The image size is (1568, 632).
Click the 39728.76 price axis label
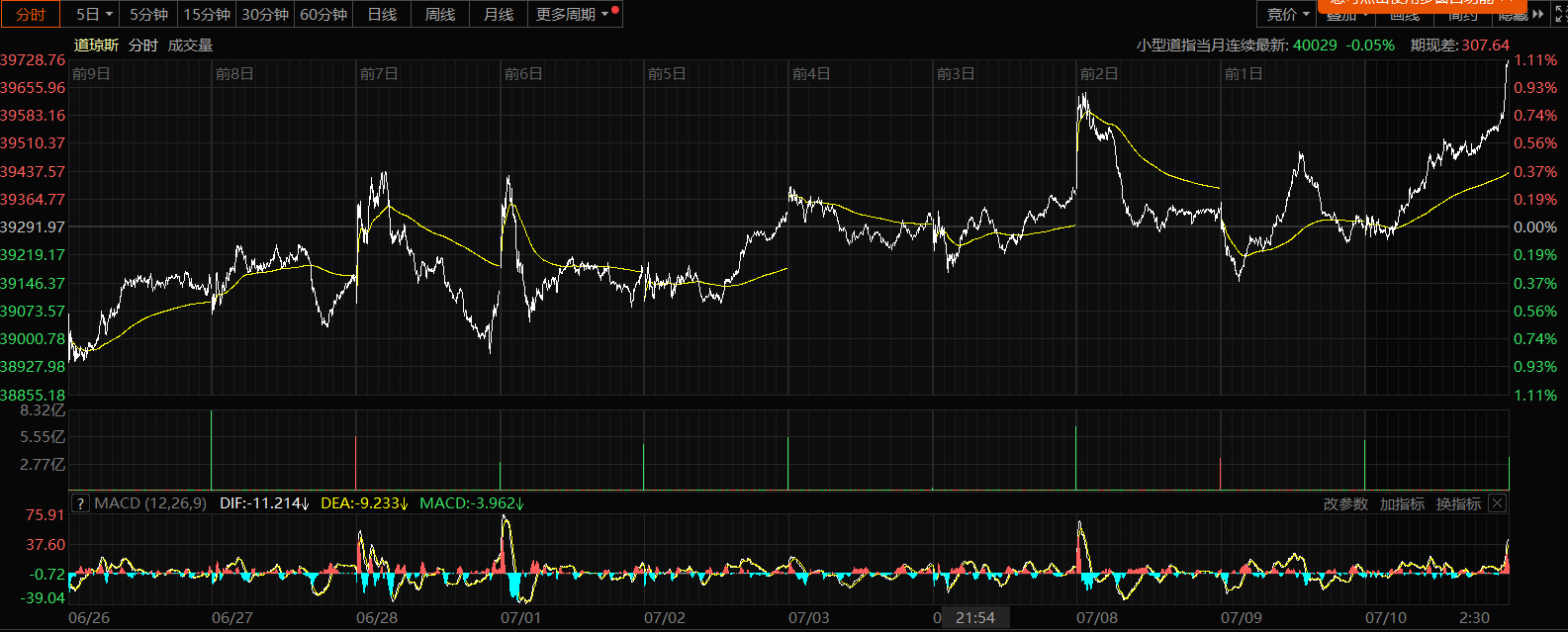click(33, 60)
